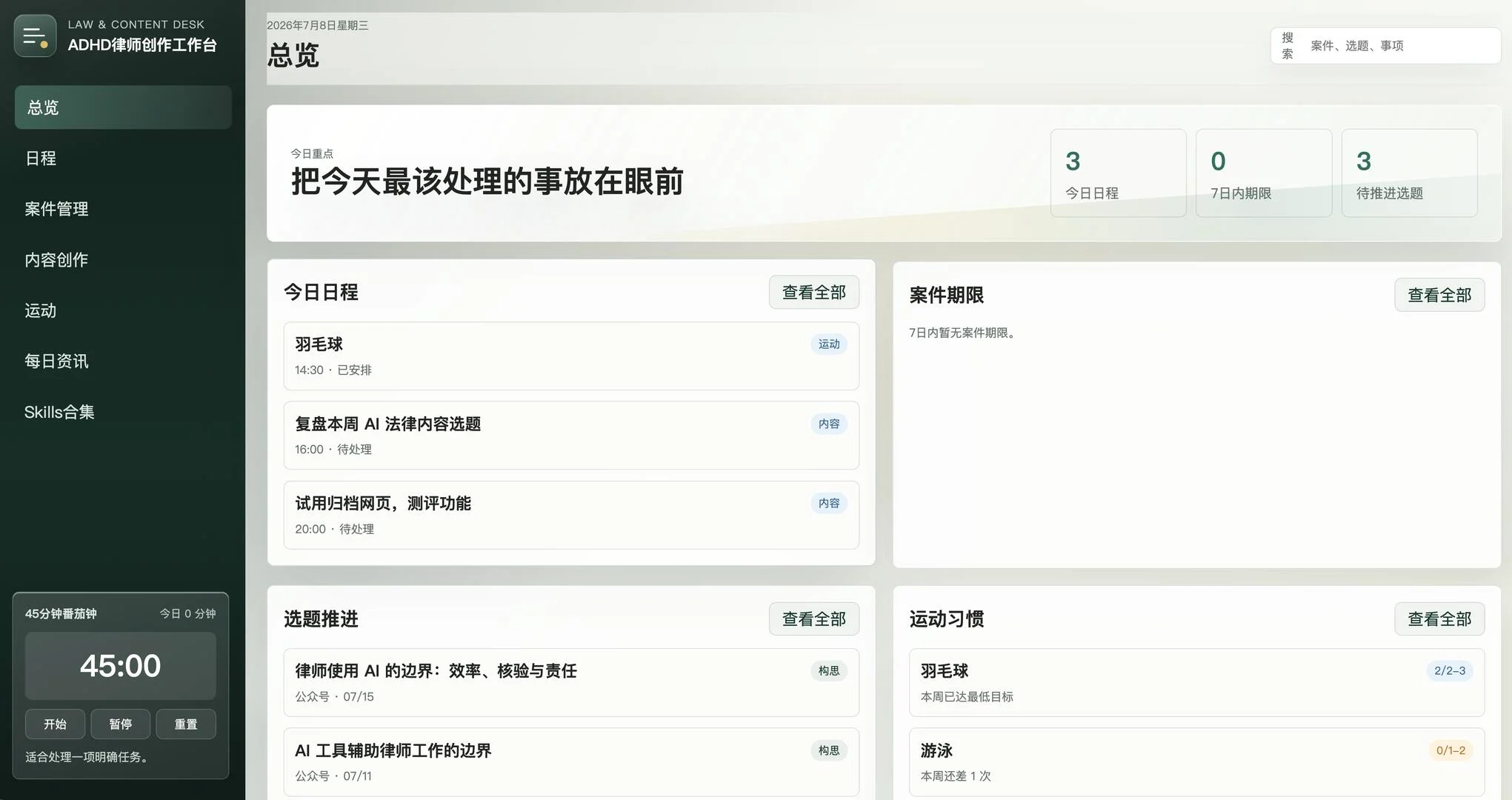Click the 2/2–3 badminton progress badge
Screen dimensions: 1512x800
click(1450, 670)
